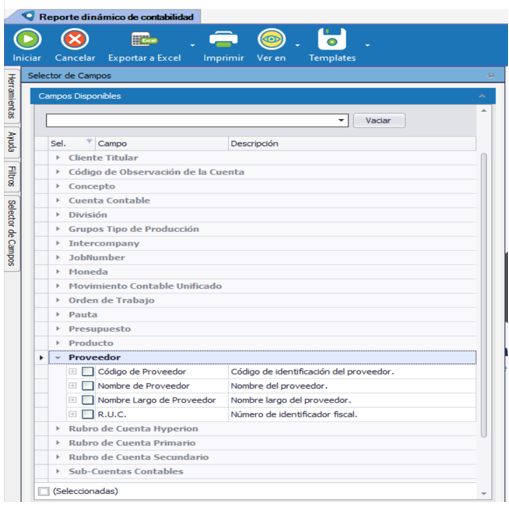Collapse the Campos Disponibles section chevron
The height and width of the screenshot is (505, 509).
pyautogui.click(x=482, y=96)
